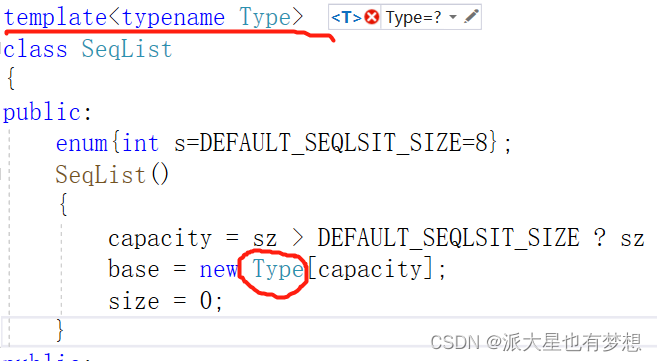Click the 'typename' keyword
Viewport: 657px width, 361px height.
click(173, 18)
